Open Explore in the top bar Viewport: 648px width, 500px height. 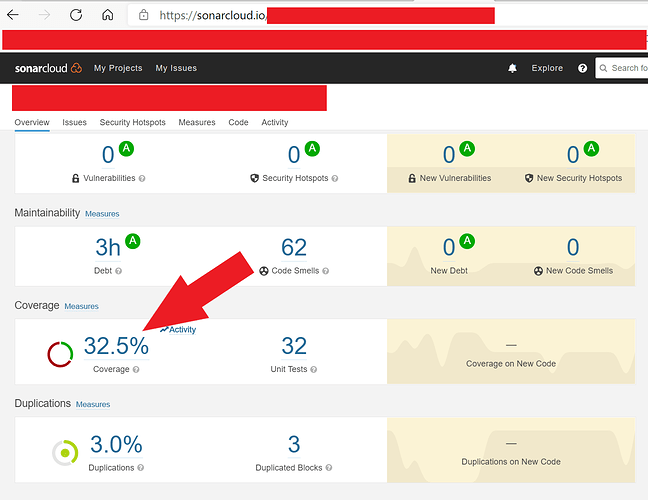pos(547,68)
